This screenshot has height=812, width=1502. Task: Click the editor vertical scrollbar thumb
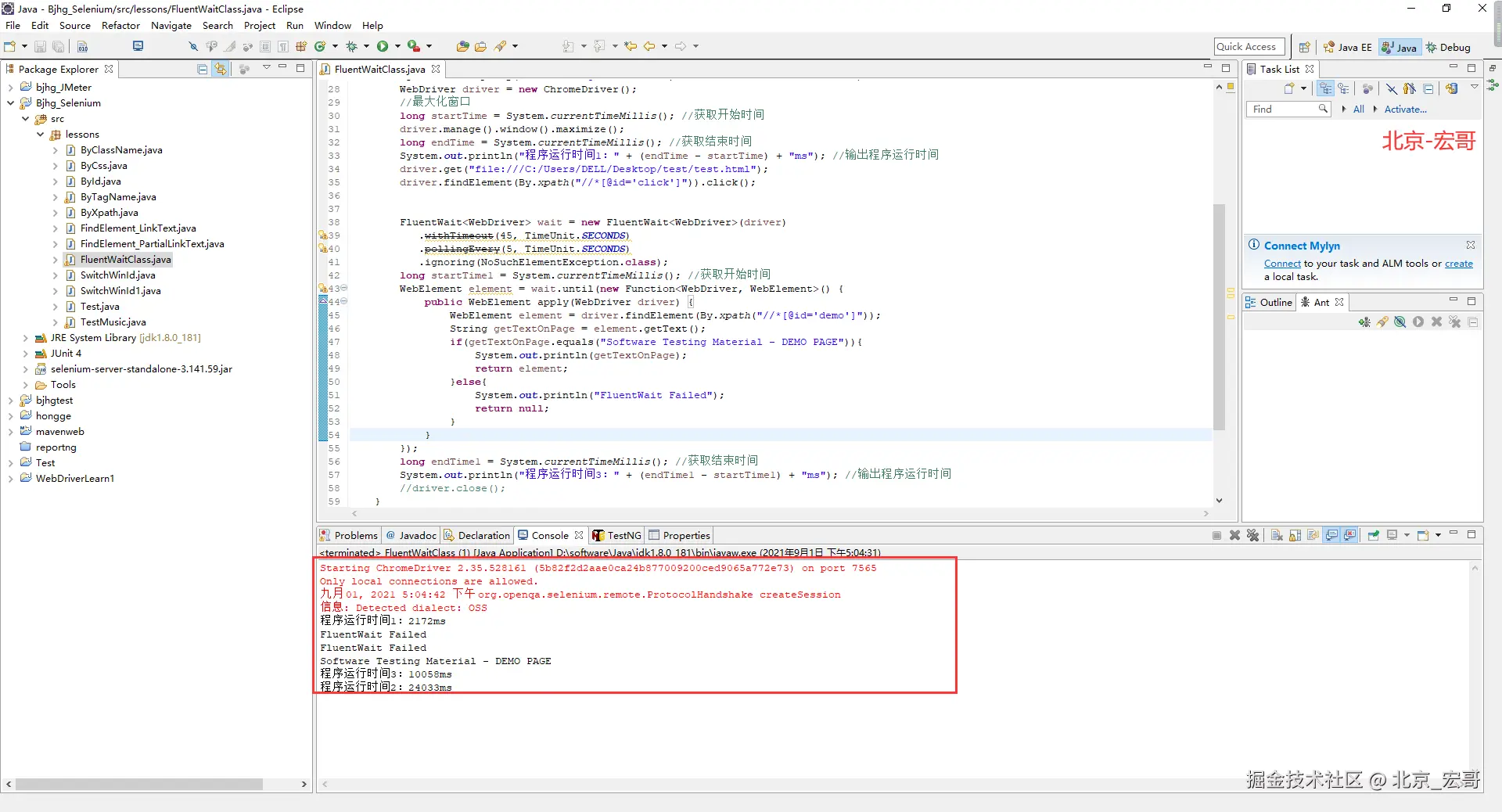[x=1219, y=317]
